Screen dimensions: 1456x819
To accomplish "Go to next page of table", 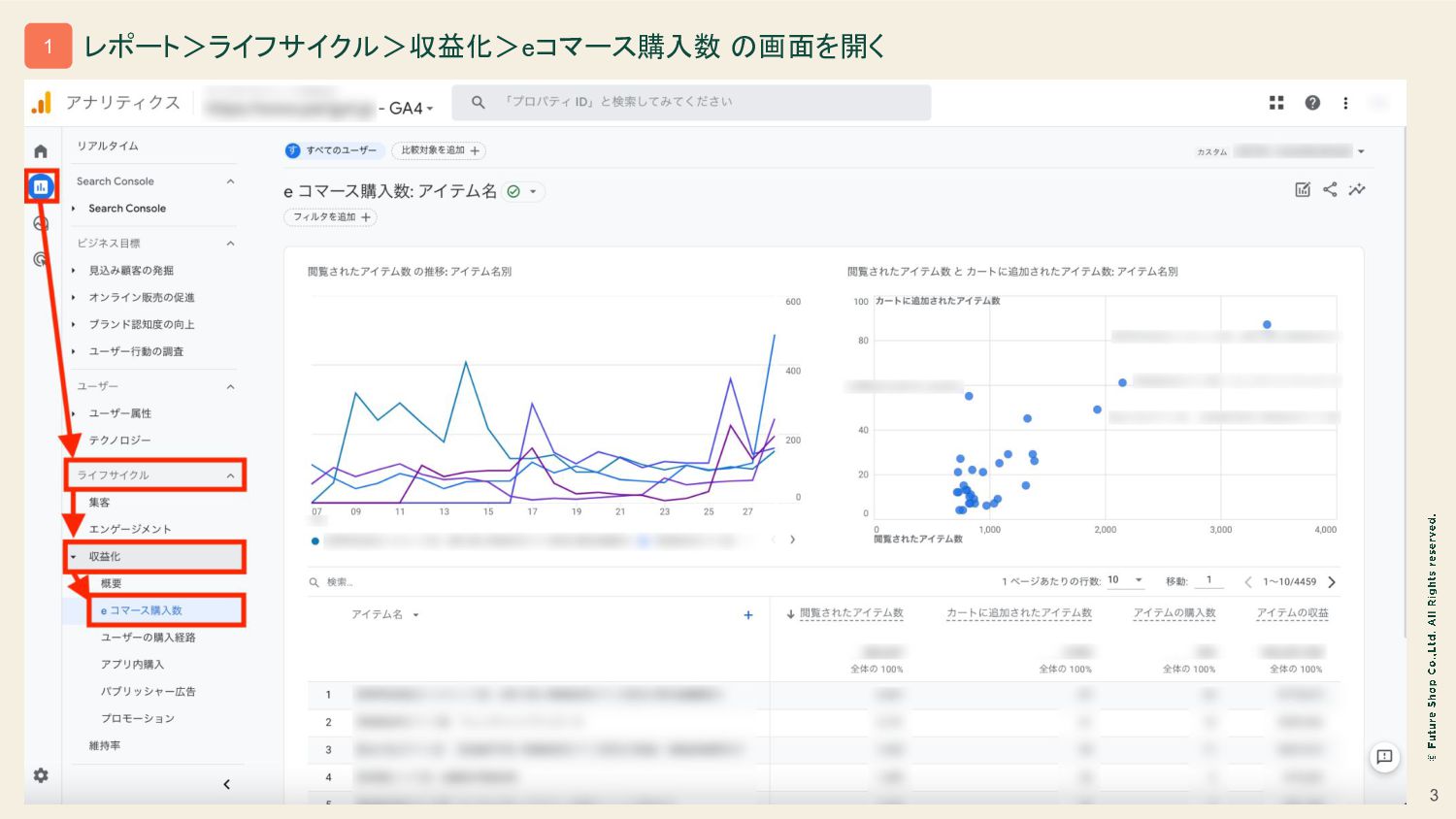I will tap(1332, 582).
